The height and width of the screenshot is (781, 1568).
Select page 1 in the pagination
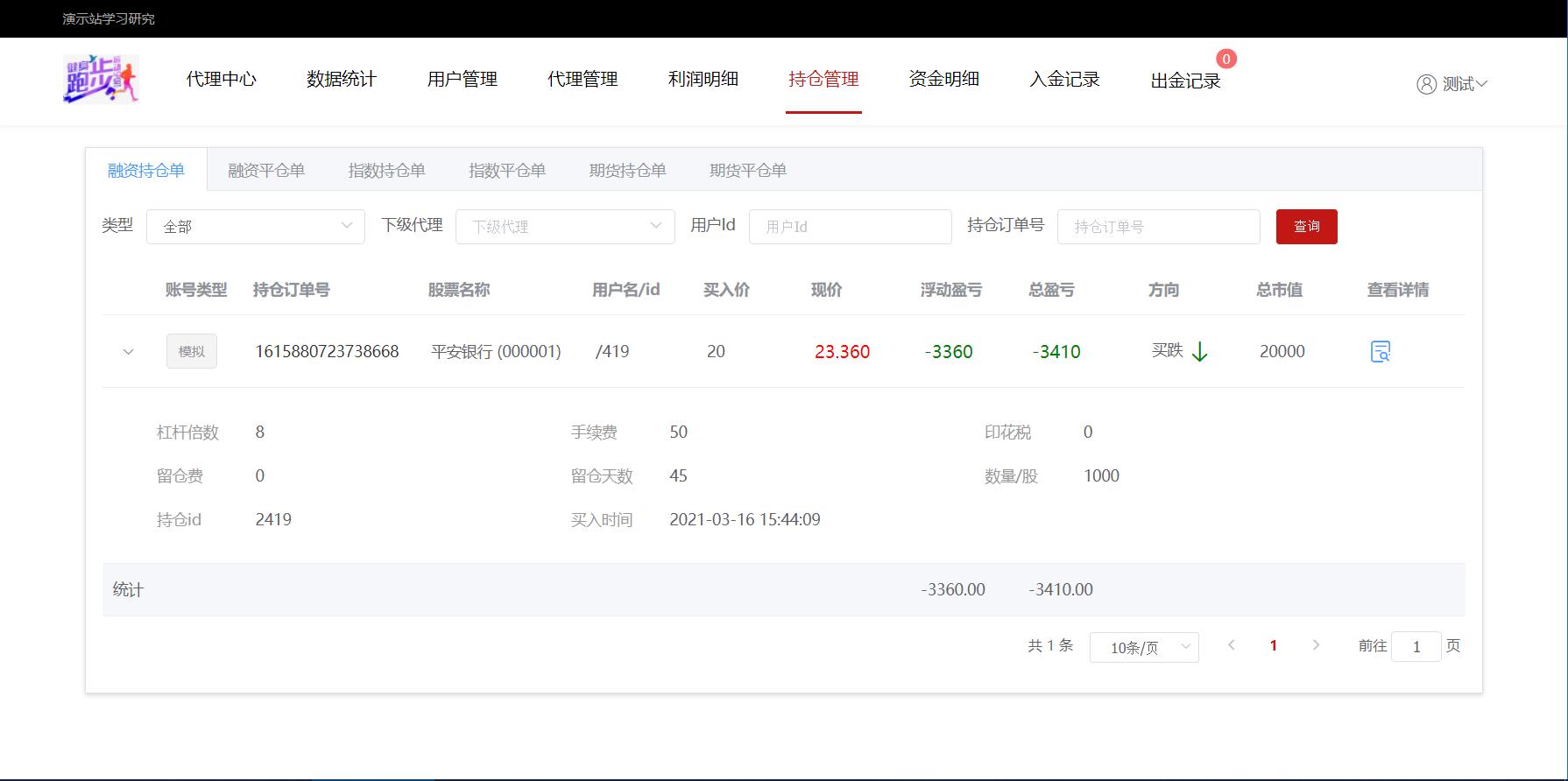point(1274,645)
